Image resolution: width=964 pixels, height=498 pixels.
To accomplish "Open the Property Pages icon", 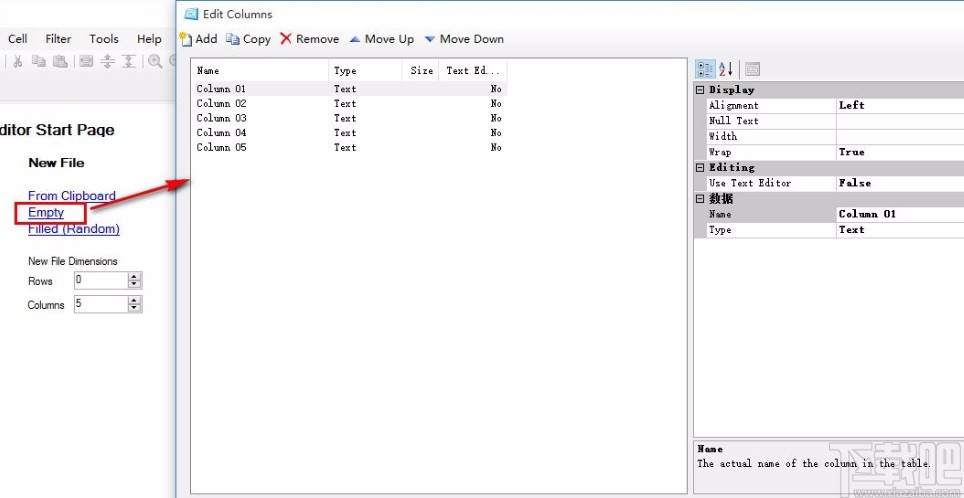I will pos(752,69).
